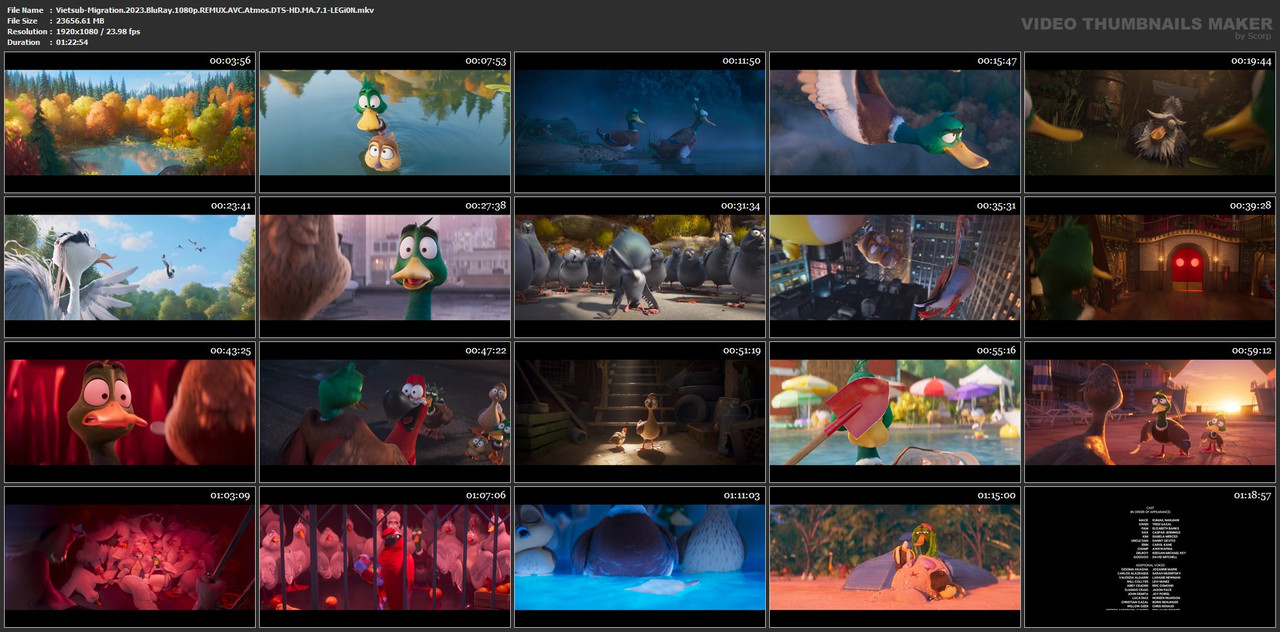Screen dimensions: 1280x632
Task: Click the Resolution label
Action: tap(25, 31)
